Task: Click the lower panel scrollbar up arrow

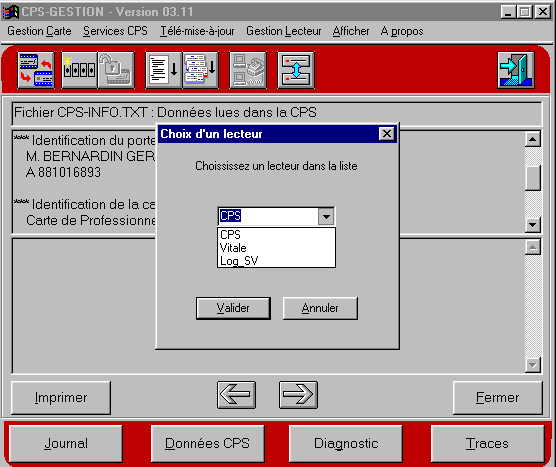Action: 533,247
